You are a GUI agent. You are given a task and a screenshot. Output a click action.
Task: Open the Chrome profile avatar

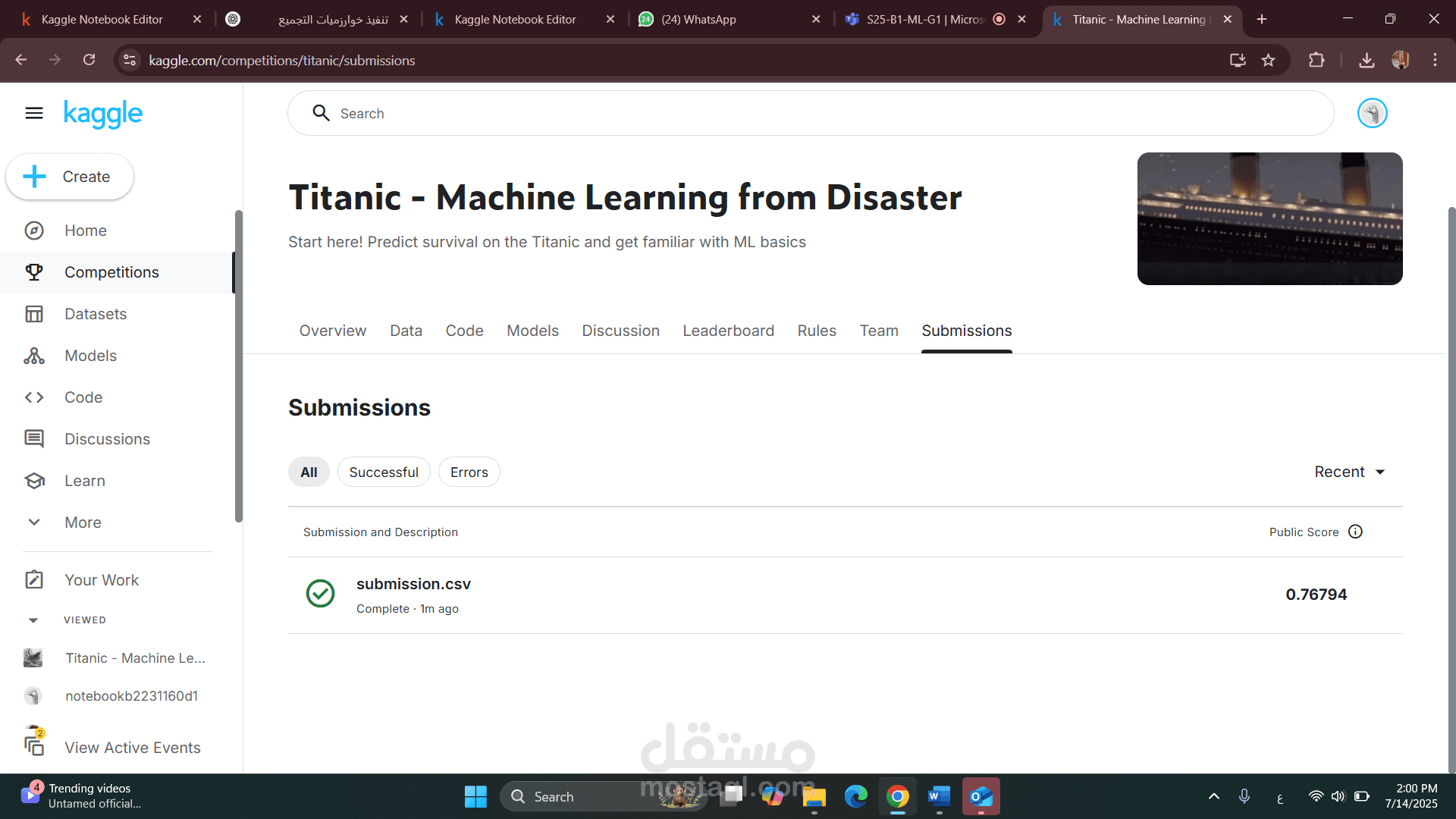pos(1400,60)
